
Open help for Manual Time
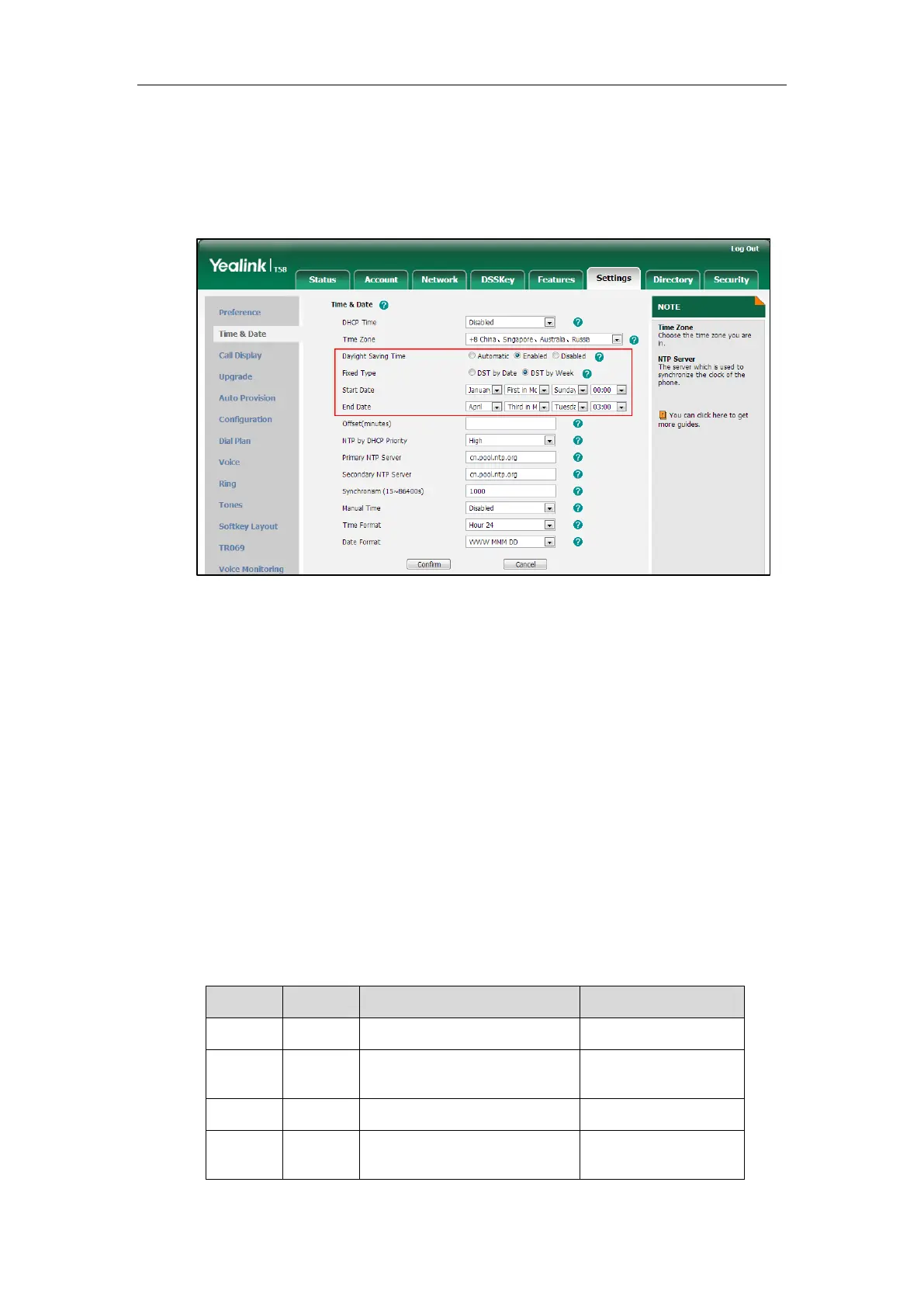tap(577, 508)
